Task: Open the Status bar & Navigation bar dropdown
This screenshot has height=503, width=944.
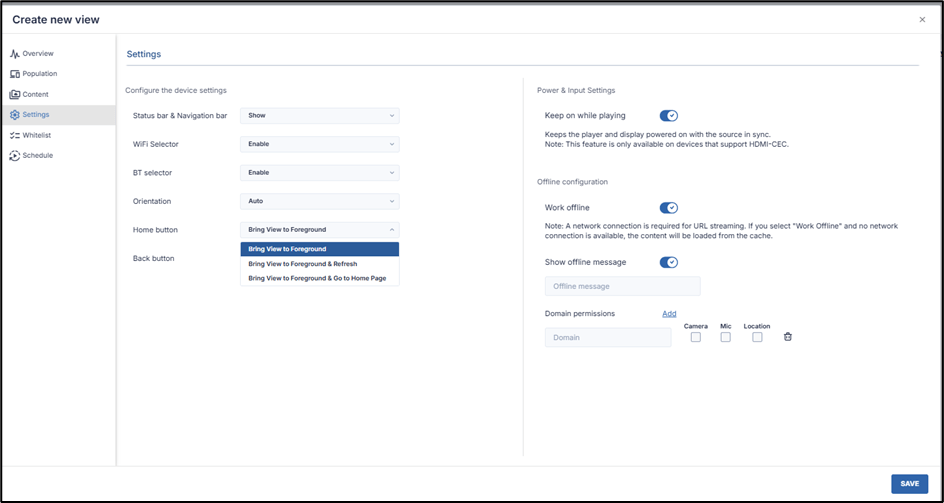Action: click(319, 116)
